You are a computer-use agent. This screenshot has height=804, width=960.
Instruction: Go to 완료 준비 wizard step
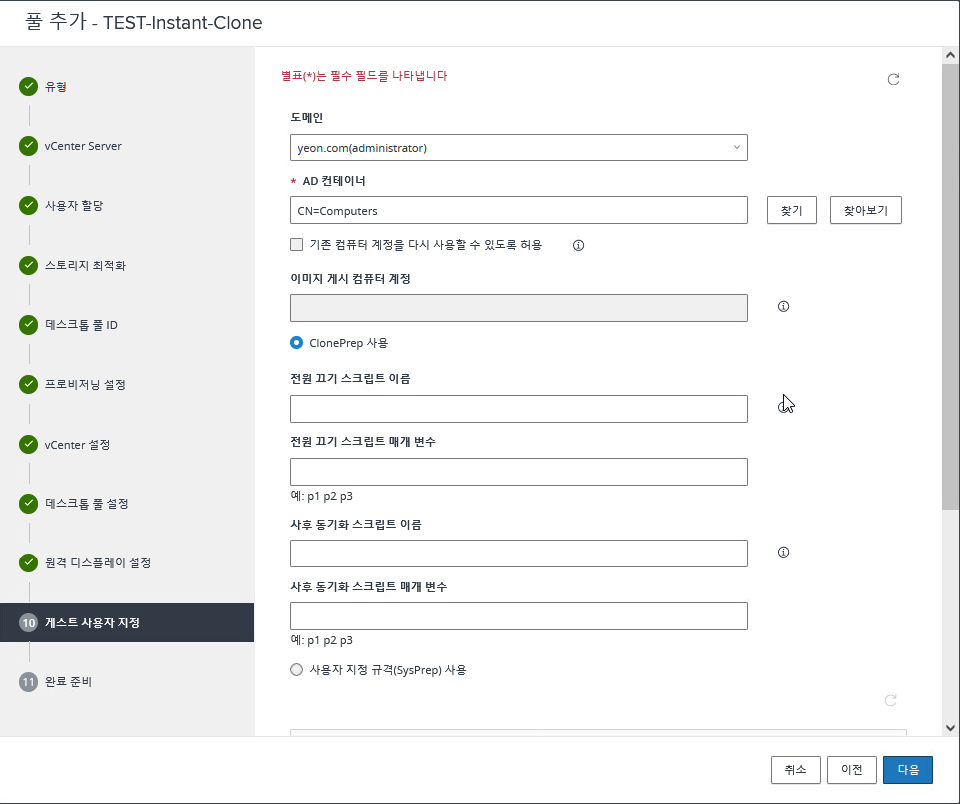tap(68, 682)
